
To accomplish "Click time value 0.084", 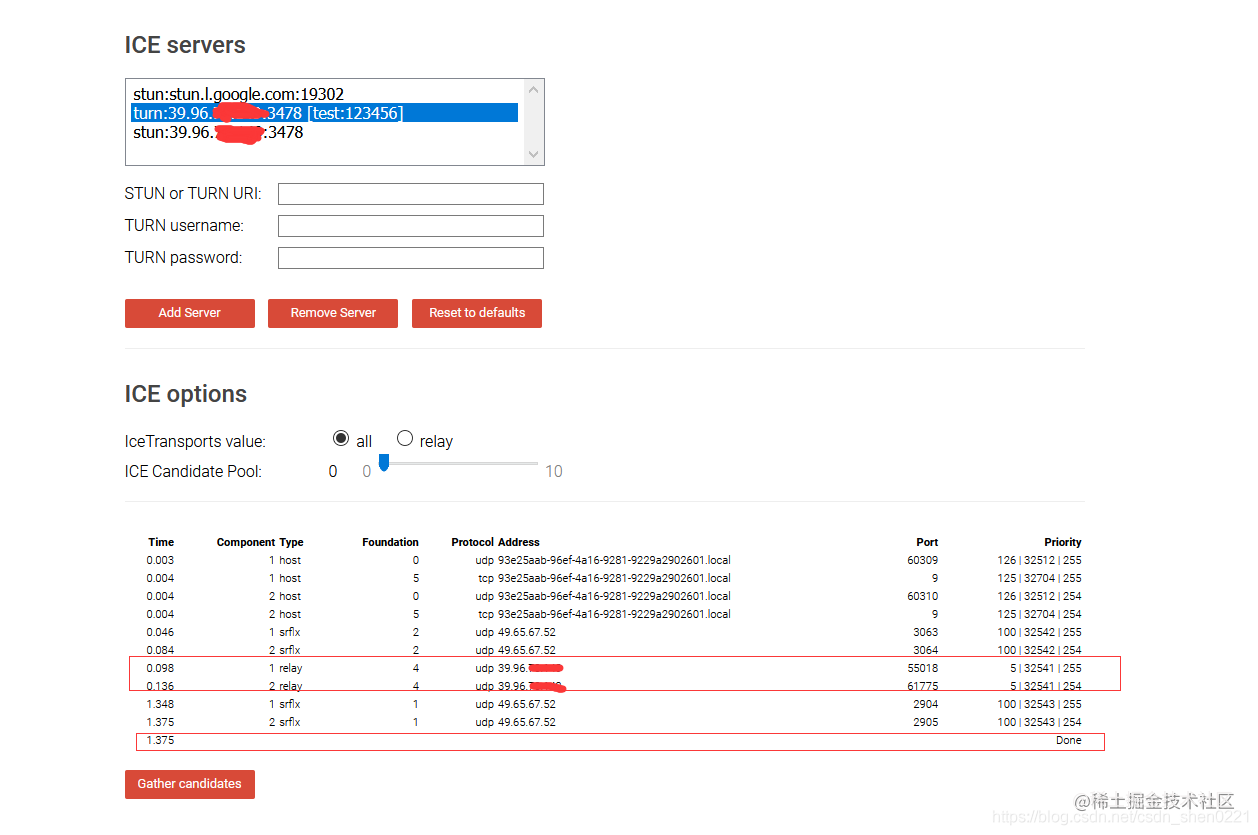I will tap(160, 650).
